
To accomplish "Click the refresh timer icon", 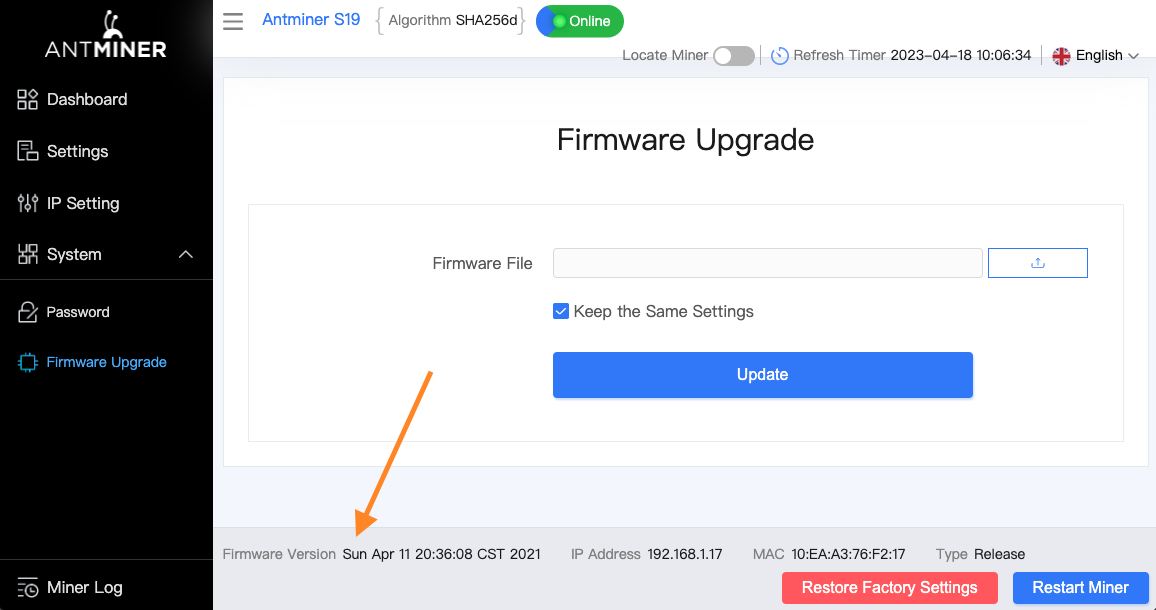I will coord(780,55).
